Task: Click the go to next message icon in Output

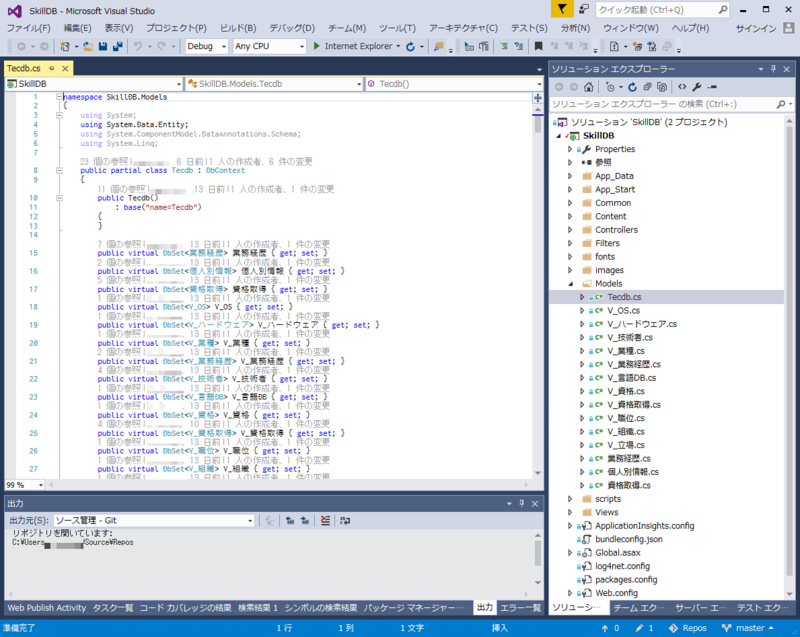Action: tap(305, 520)
